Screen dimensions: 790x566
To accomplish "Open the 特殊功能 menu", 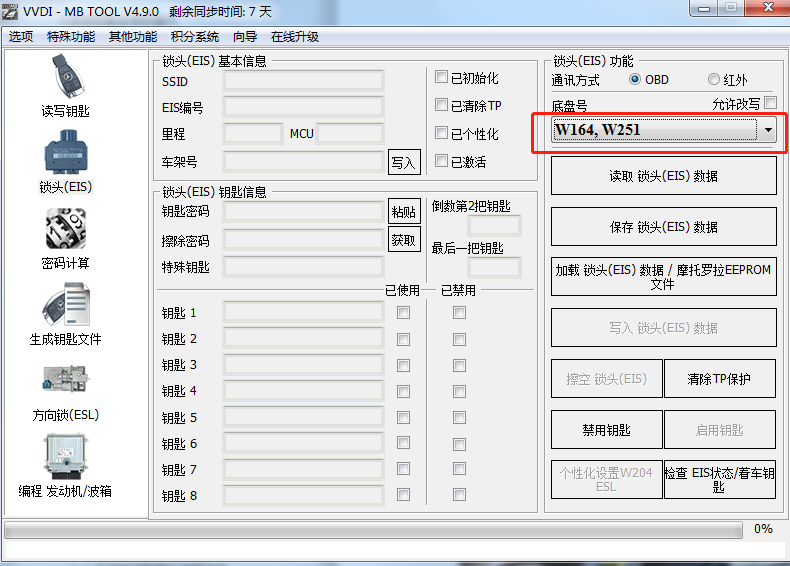I will point(71,37).
